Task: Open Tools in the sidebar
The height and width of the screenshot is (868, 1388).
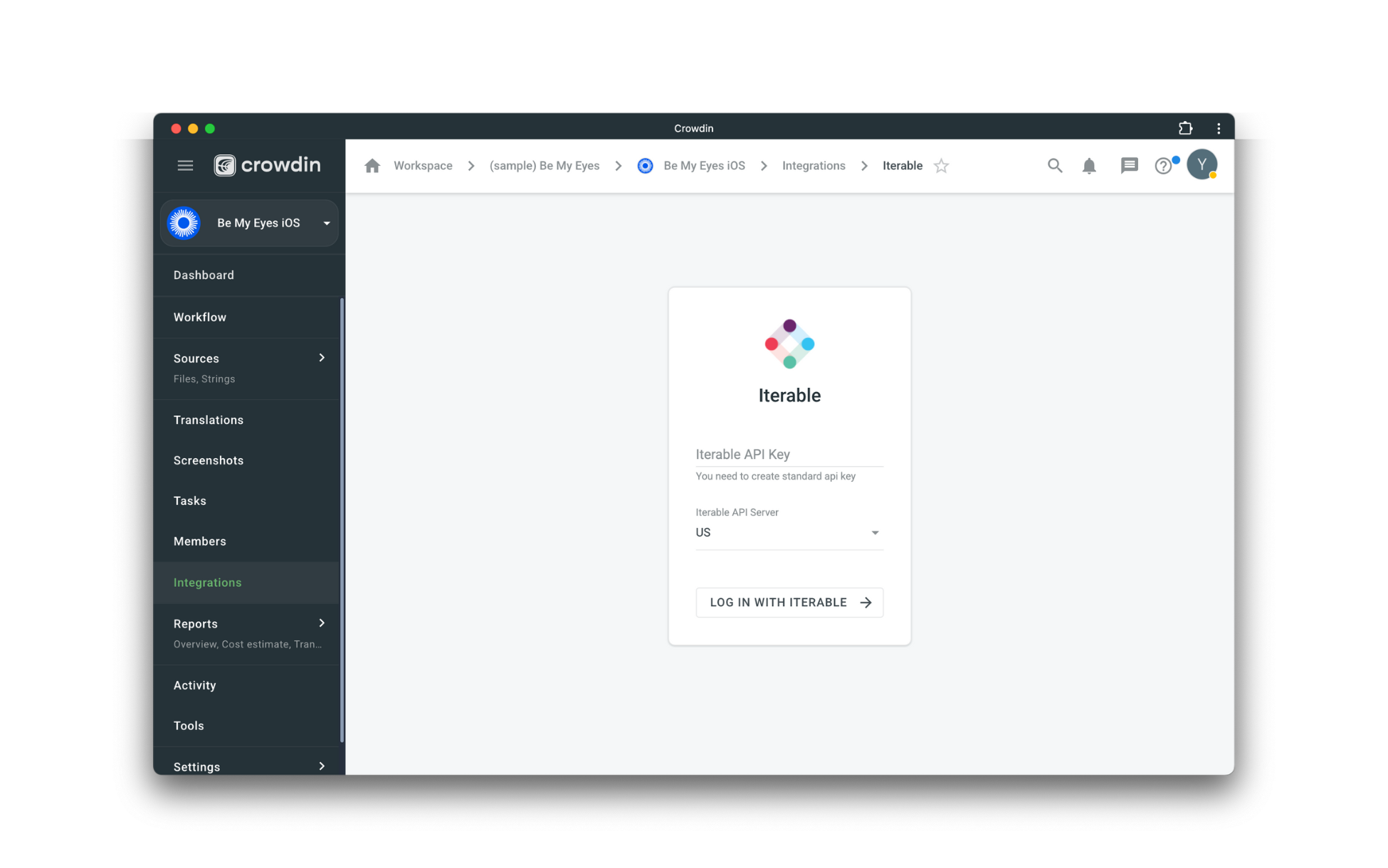Action: (246, 726)
